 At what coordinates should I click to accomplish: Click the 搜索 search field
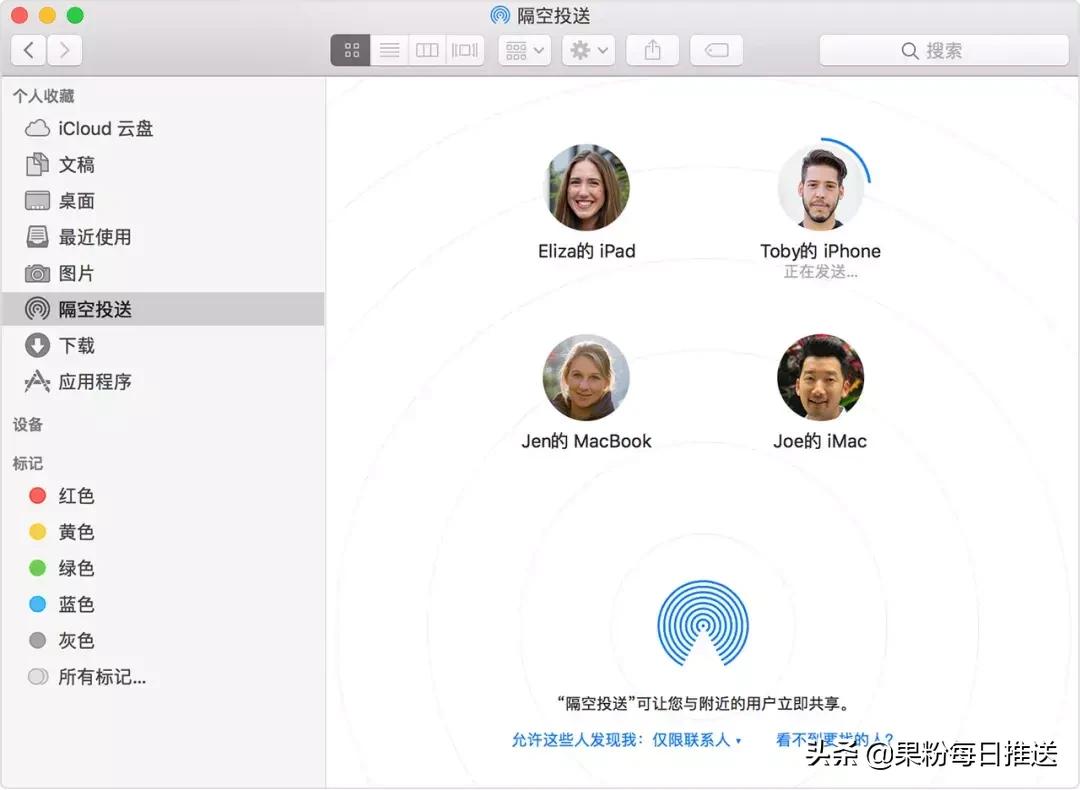coord(944,49)
